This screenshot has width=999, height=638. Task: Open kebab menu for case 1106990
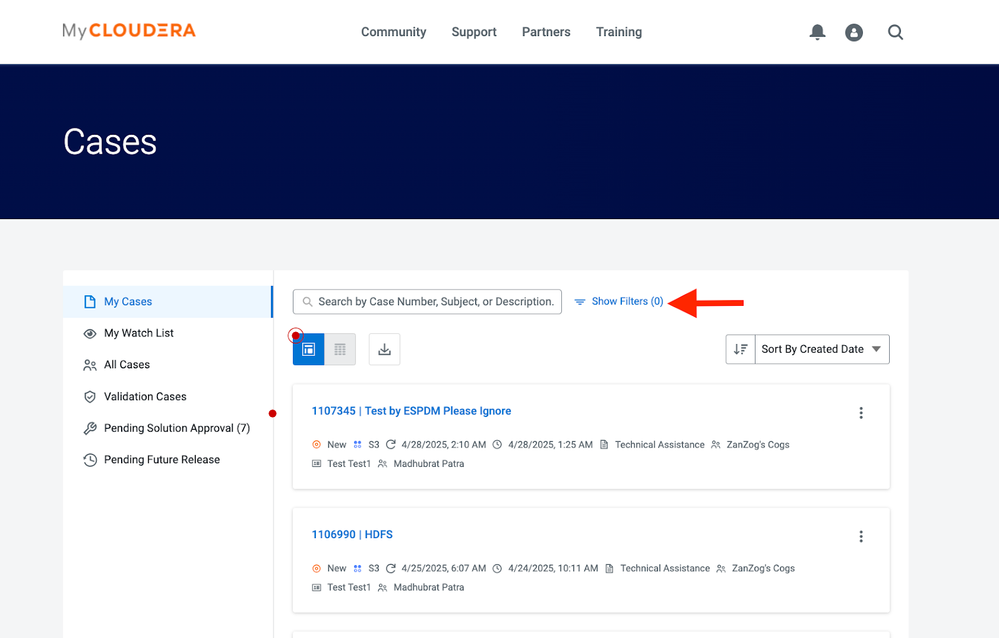coord(861,537)
